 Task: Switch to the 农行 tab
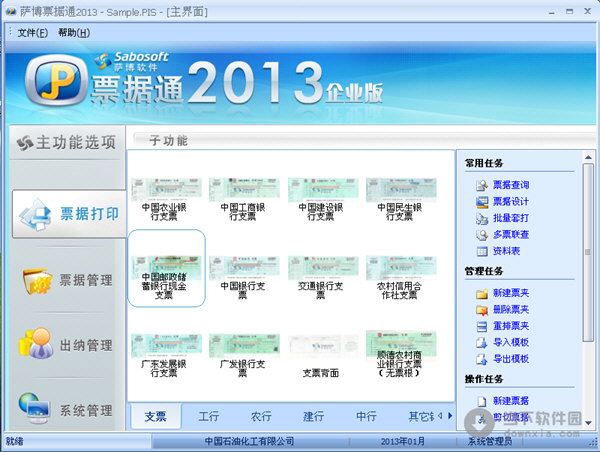point(261,416)
